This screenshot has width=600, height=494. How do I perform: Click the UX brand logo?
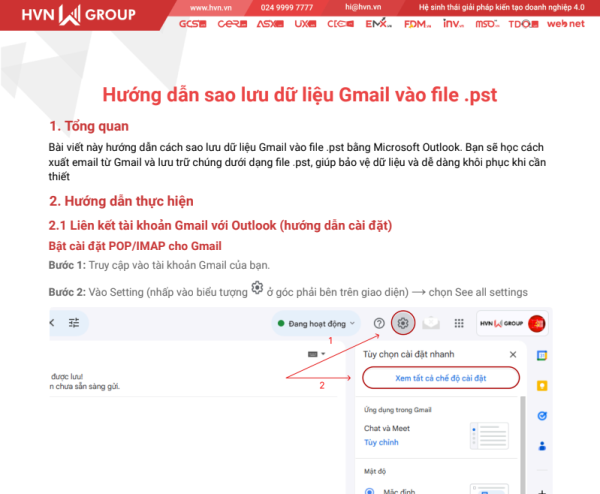click(305, 24)
